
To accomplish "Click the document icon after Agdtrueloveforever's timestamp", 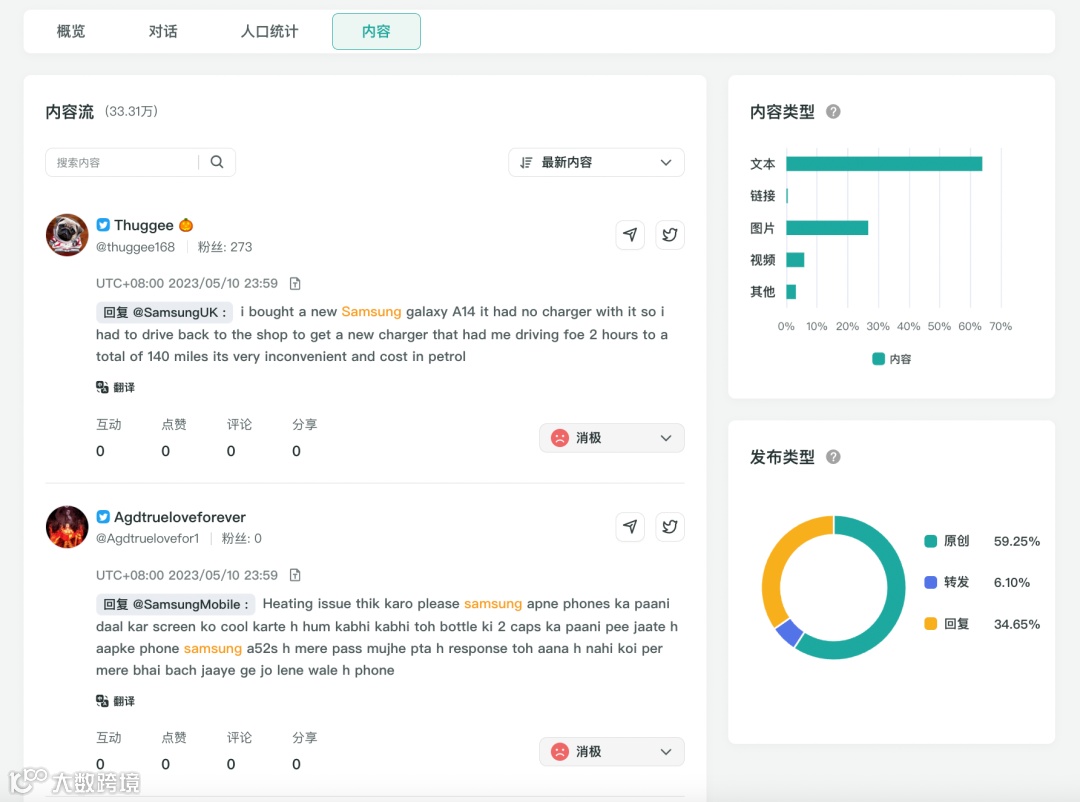I will point(295,575).
